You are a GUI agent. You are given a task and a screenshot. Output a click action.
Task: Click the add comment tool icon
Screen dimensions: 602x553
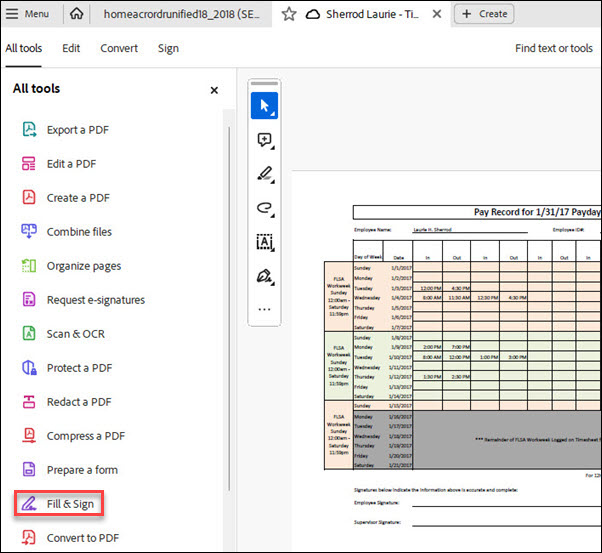(264, 140)
